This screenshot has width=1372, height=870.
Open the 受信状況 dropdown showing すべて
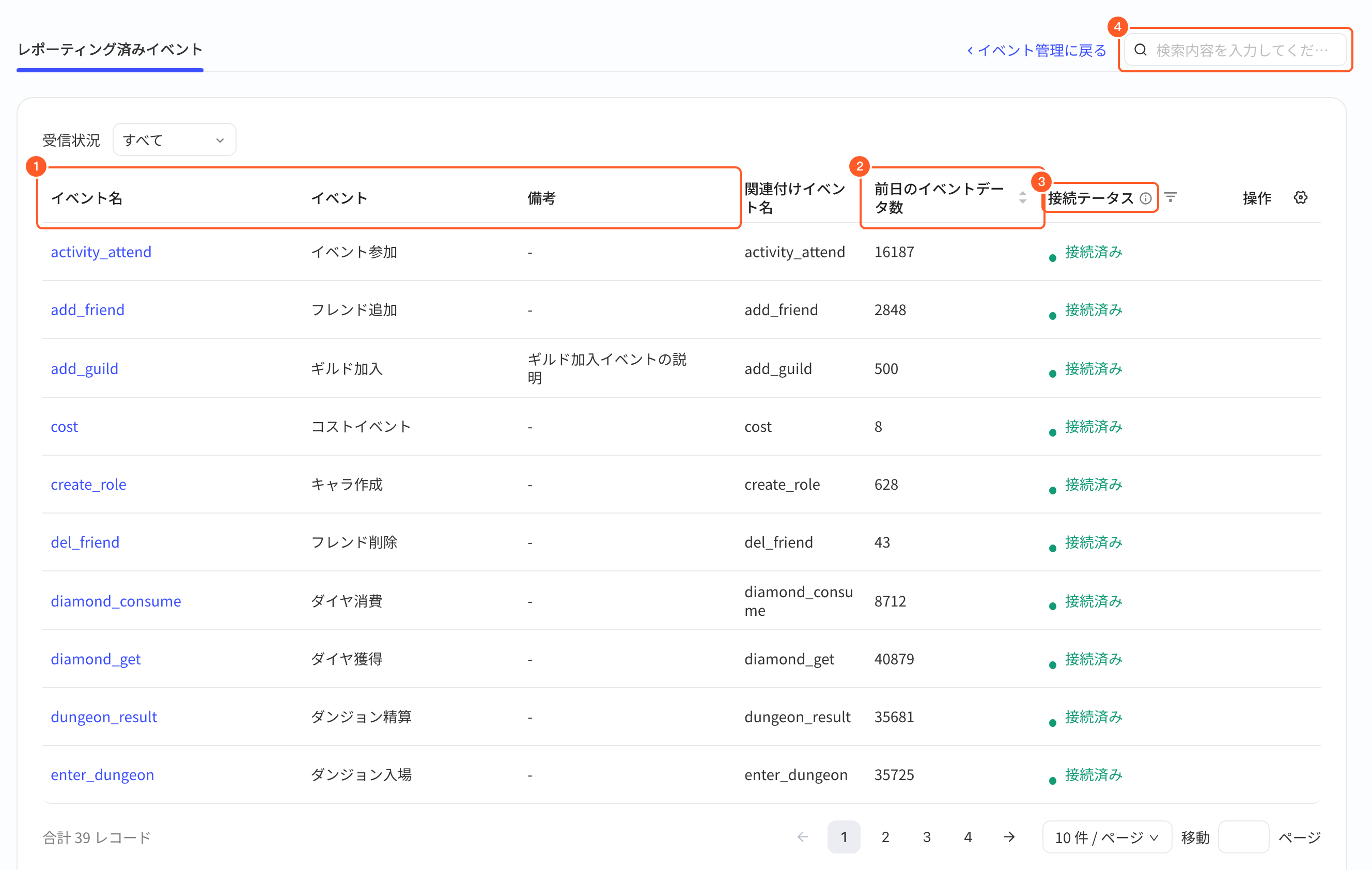click(x=175, y=139)
